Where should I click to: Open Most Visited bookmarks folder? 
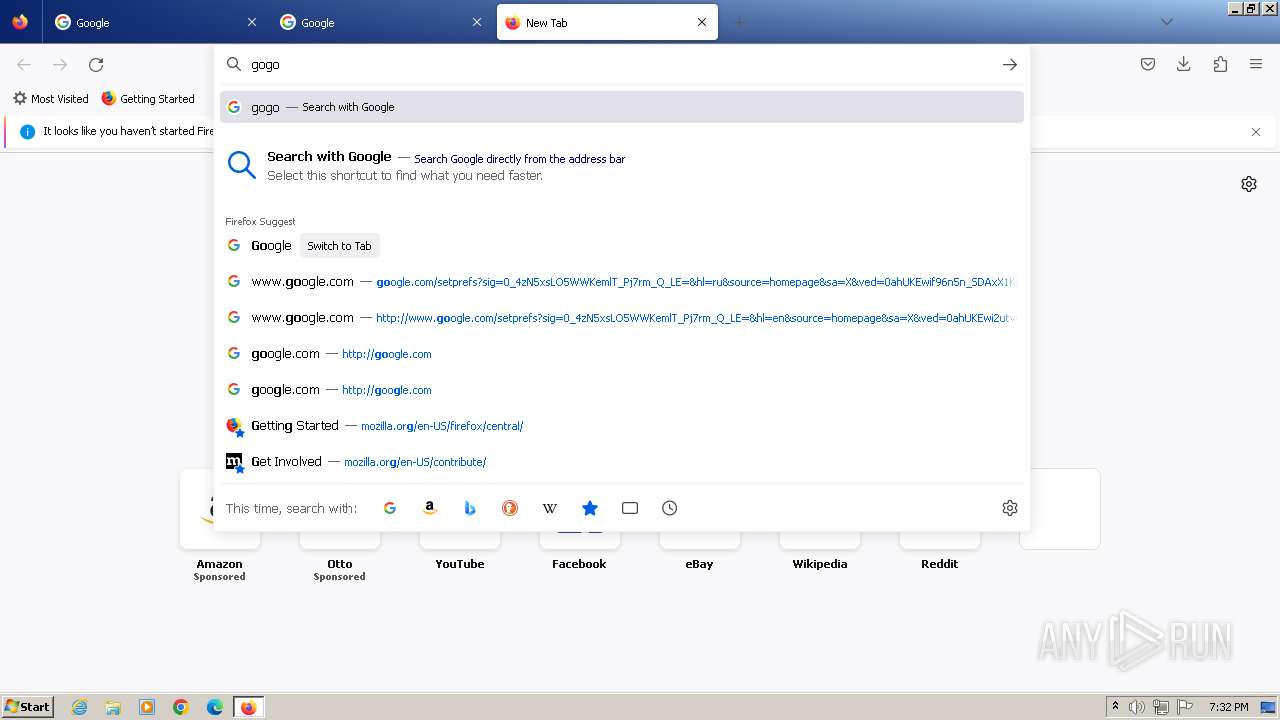(50, 99)
